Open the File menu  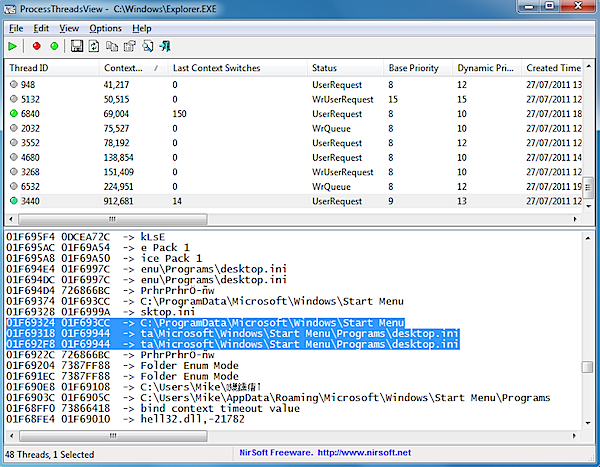[16, 28]
